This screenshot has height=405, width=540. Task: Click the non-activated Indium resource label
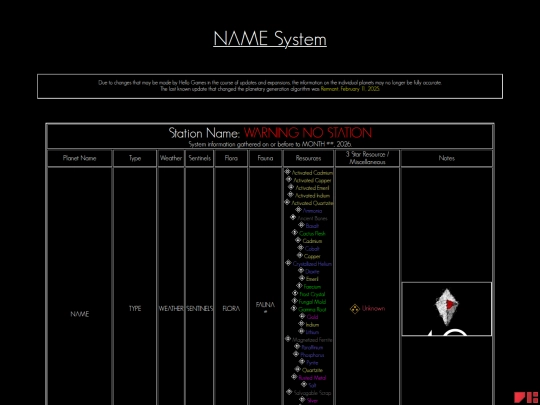click(x=312, y=324)
